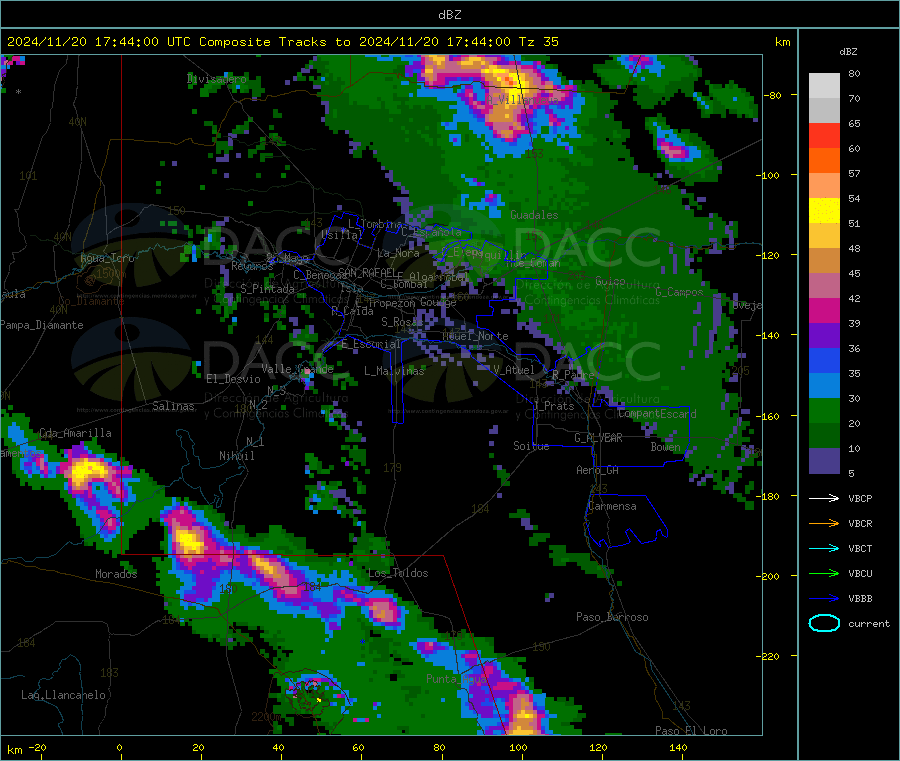The image size is (900, 761).
Task: Click the 'Carmensa' map label
Action: 612,506
